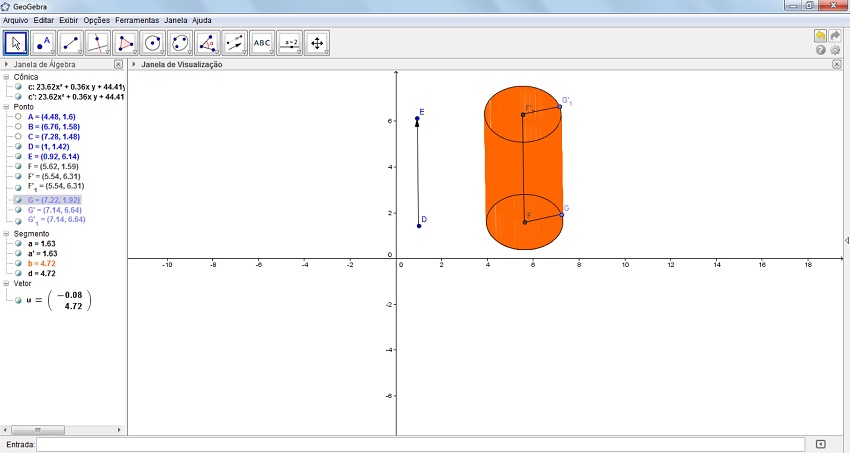The height and width of the screenshot is (453, 850).
Task: Open the Exibir menu
Action: (69, 20)
